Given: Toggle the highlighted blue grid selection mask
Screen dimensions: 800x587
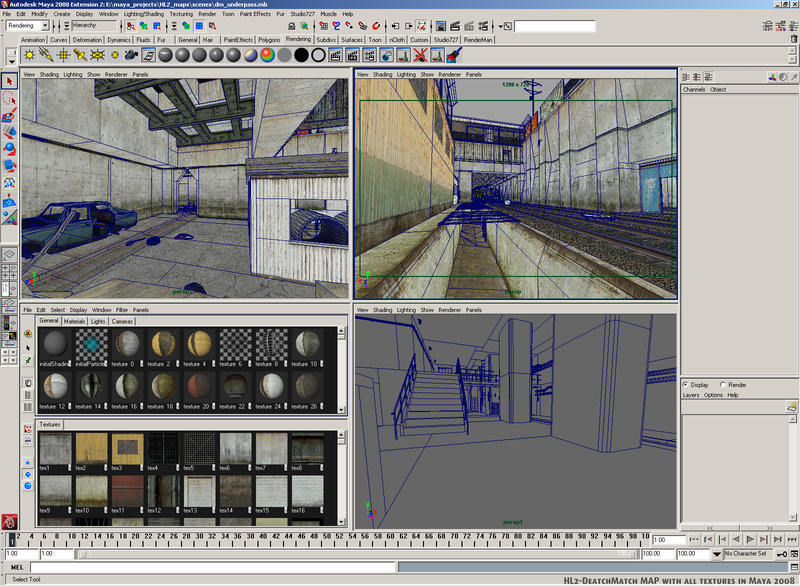Looking at the screenshot, I should point(199,26).
